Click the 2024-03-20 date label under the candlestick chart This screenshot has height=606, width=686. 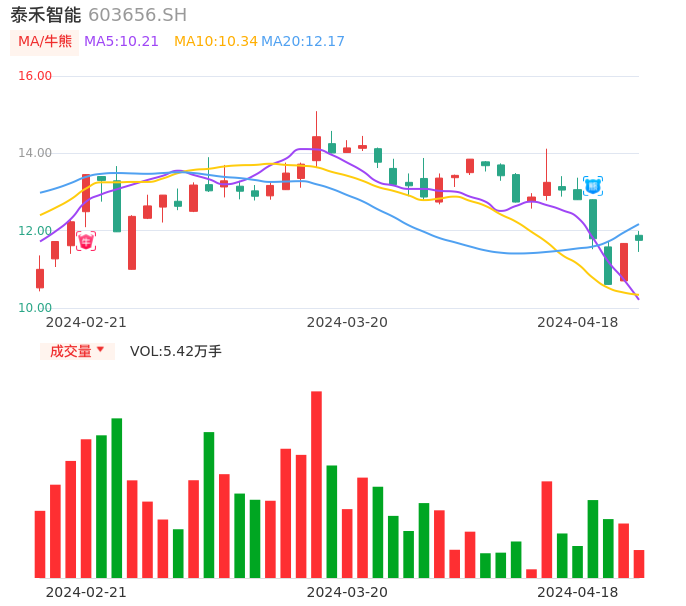tap(347, 322)
